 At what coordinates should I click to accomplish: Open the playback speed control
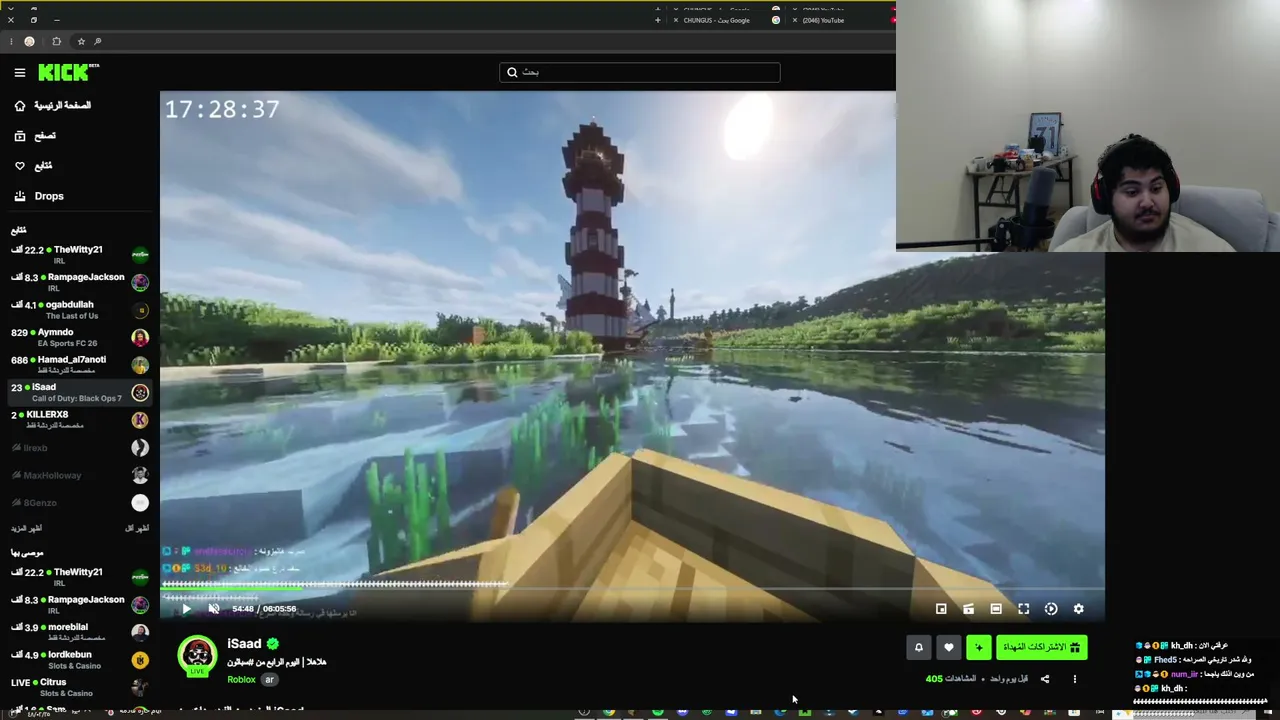[1051, 608]
